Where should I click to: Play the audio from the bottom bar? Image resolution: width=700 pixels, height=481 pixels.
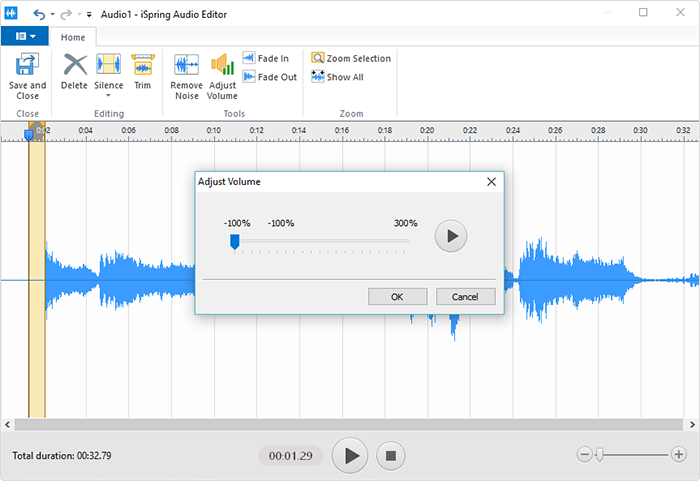tap(350, 456)
